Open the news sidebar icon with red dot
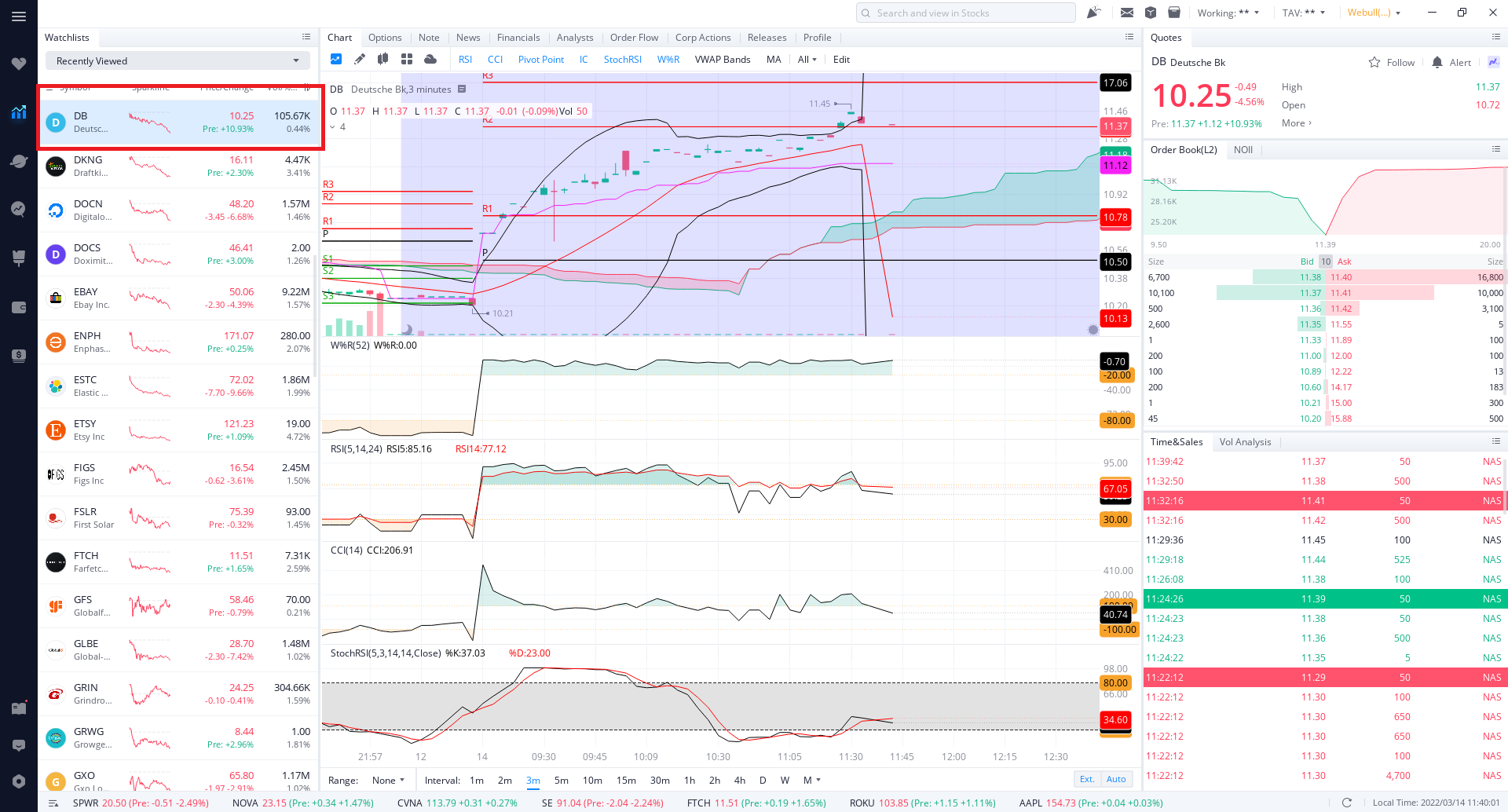The width and height of the screenshot is (1508, 812). click(19, 708)
